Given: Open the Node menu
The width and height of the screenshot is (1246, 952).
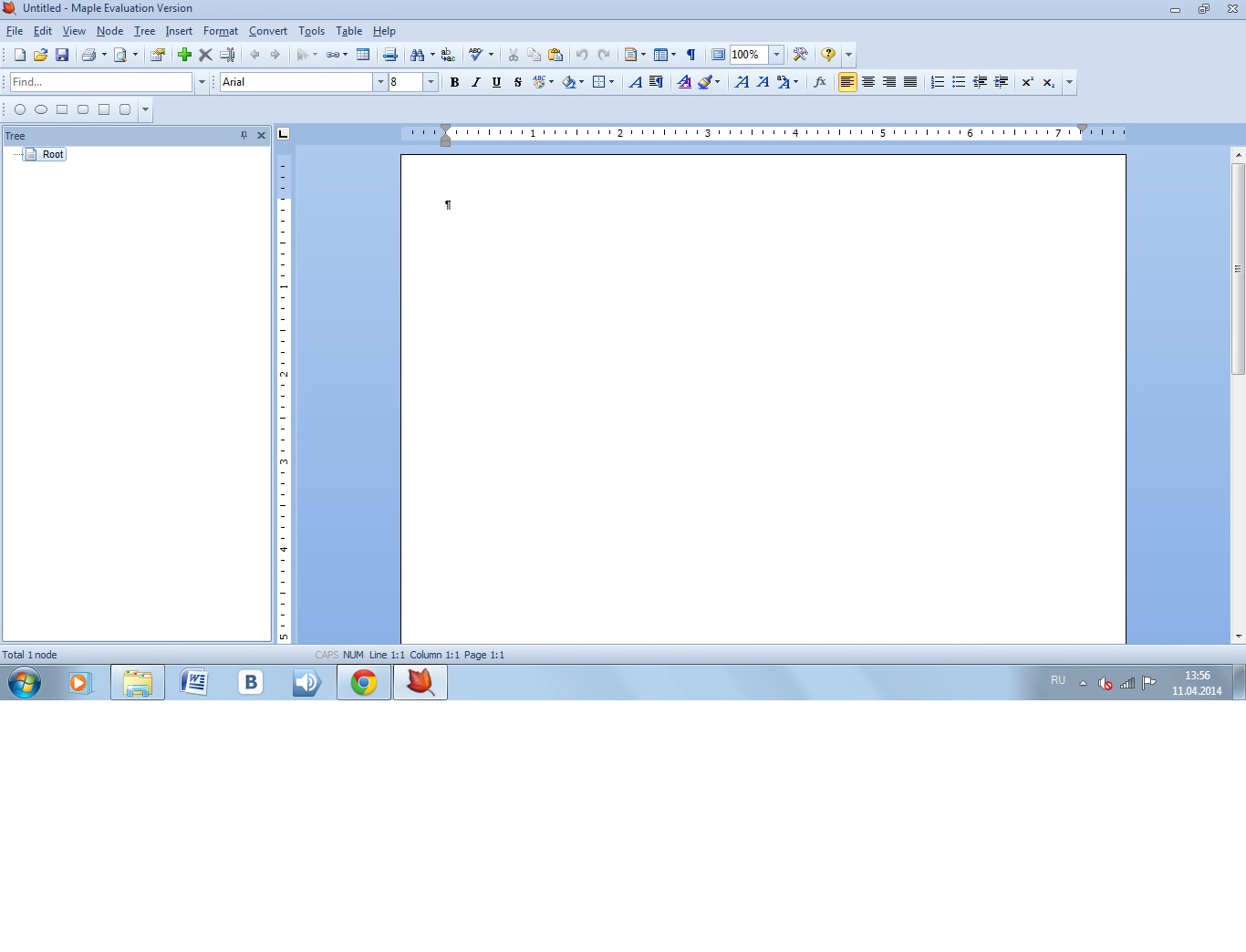Looking at the screenshot, I should (109, 31).
